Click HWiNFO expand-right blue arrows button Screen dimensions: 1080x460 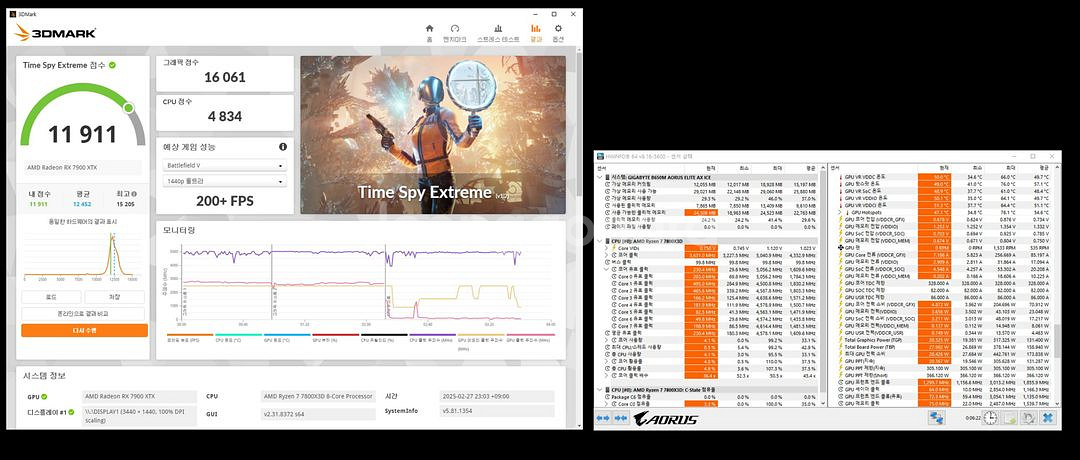click(621, 418)
